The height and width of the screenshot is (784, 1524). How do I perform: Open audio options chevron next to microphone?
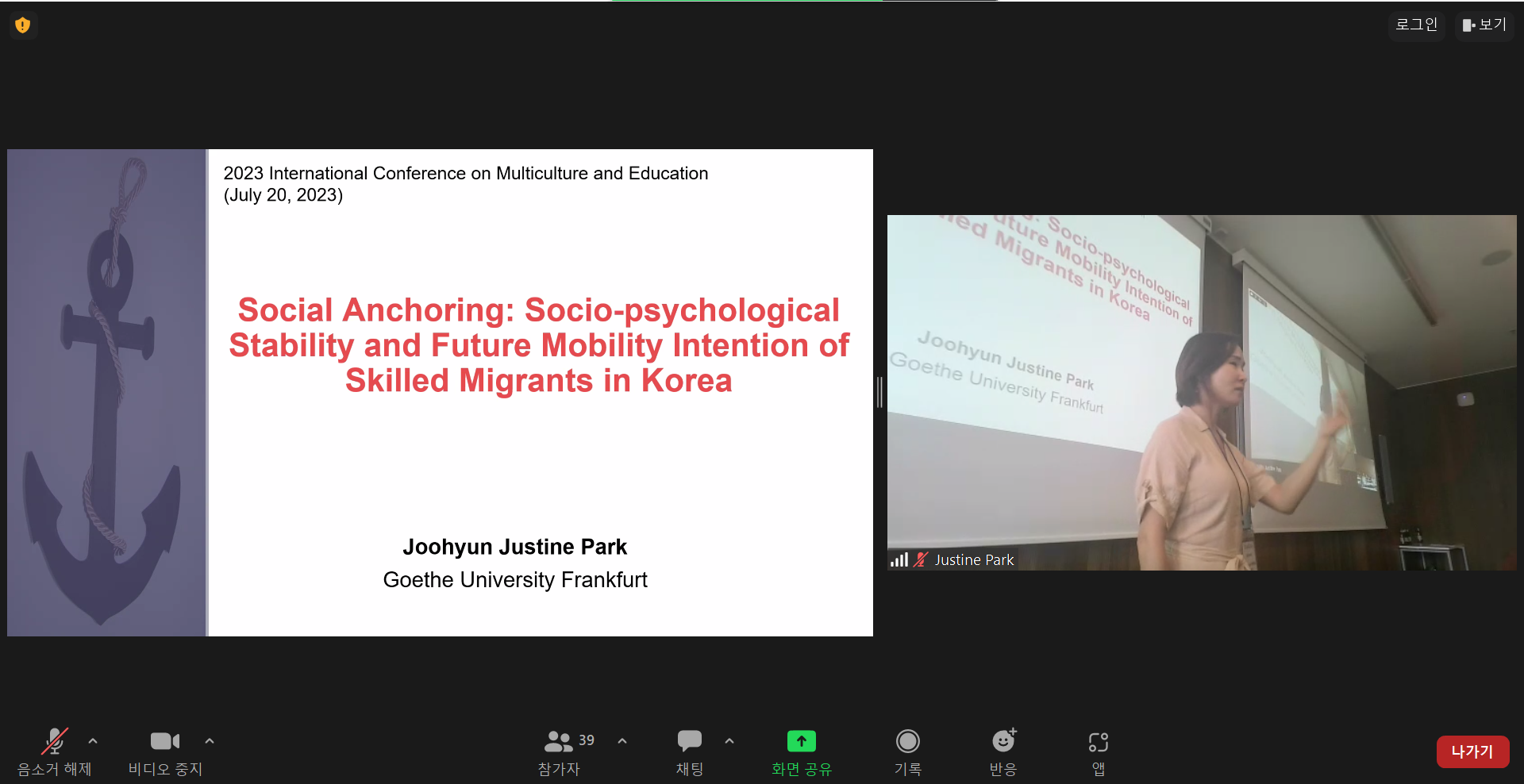coord(93,741)
